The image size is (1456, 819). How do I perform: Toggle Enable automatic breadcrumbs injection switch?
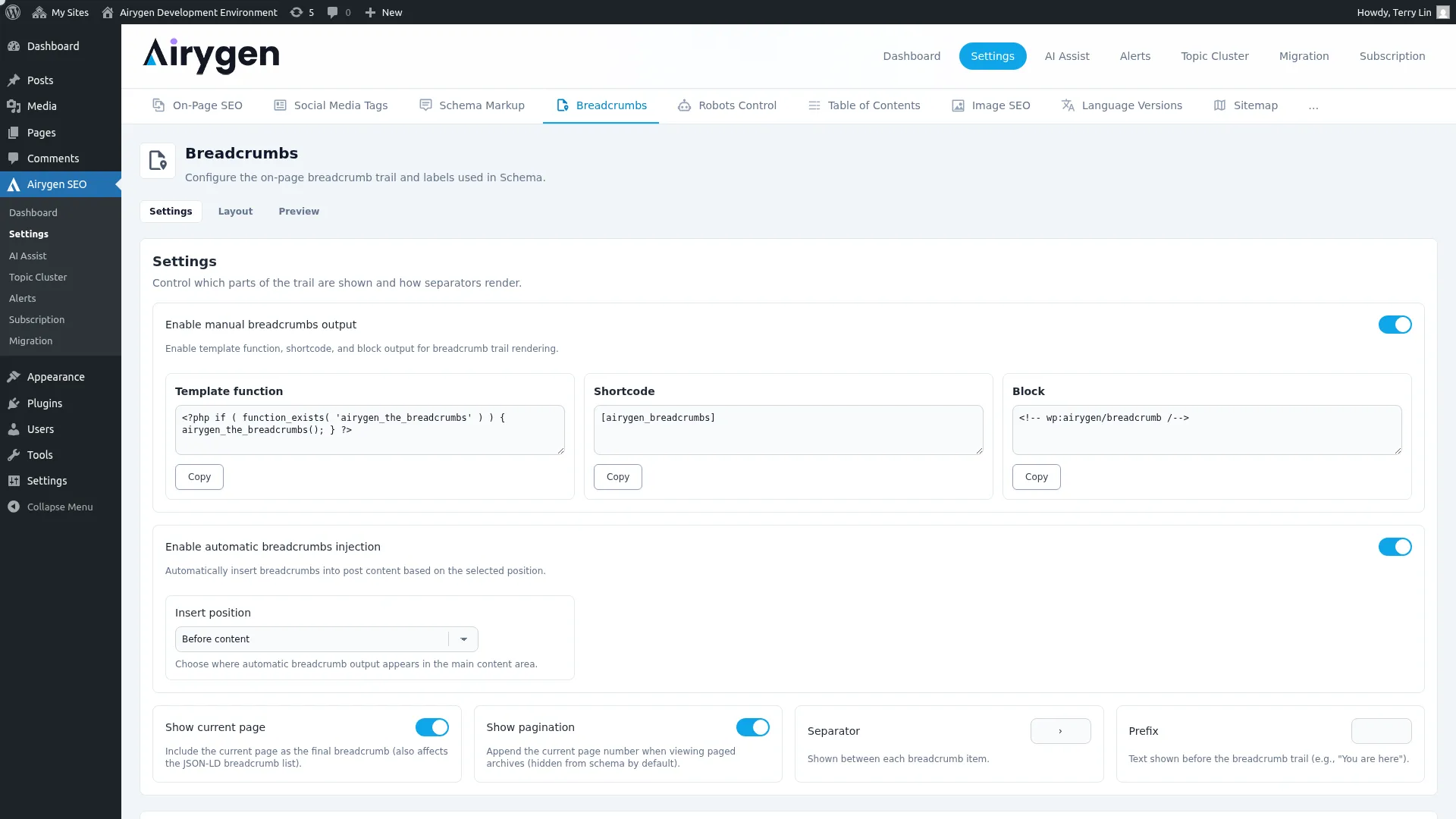(1395, 547)
